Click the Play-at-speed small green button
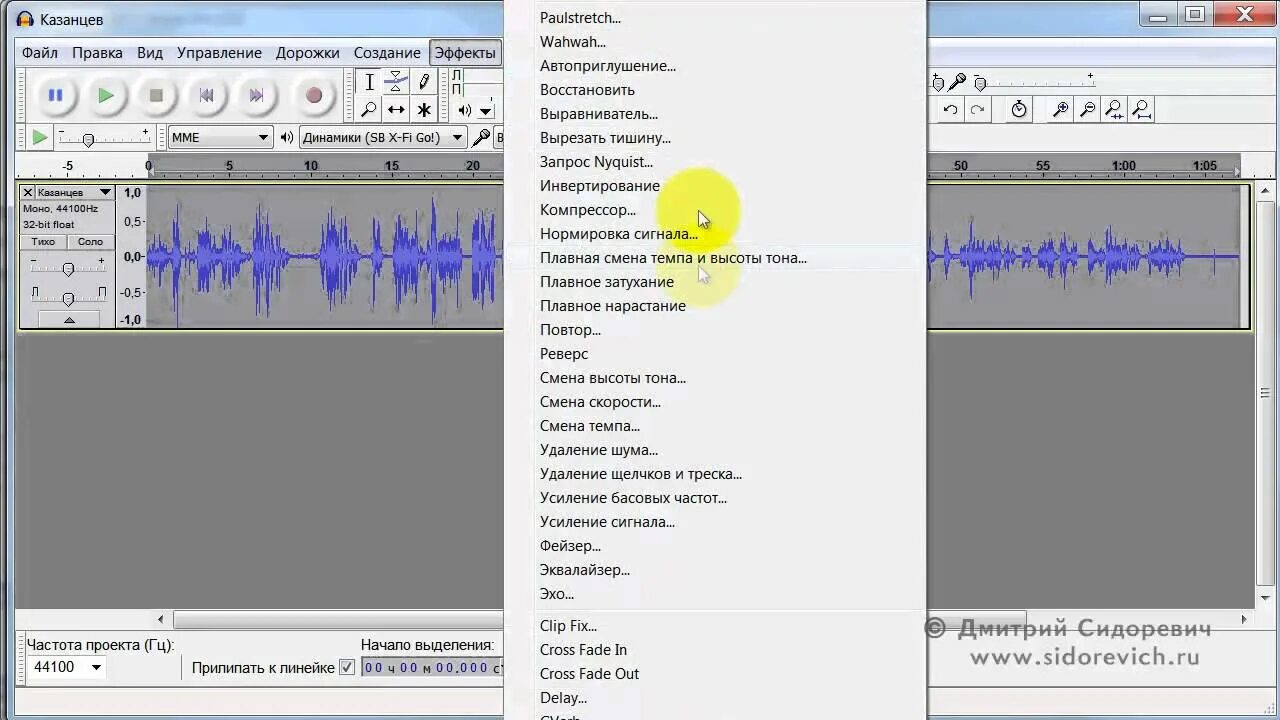1280x720 pixels. coord(39,137)
